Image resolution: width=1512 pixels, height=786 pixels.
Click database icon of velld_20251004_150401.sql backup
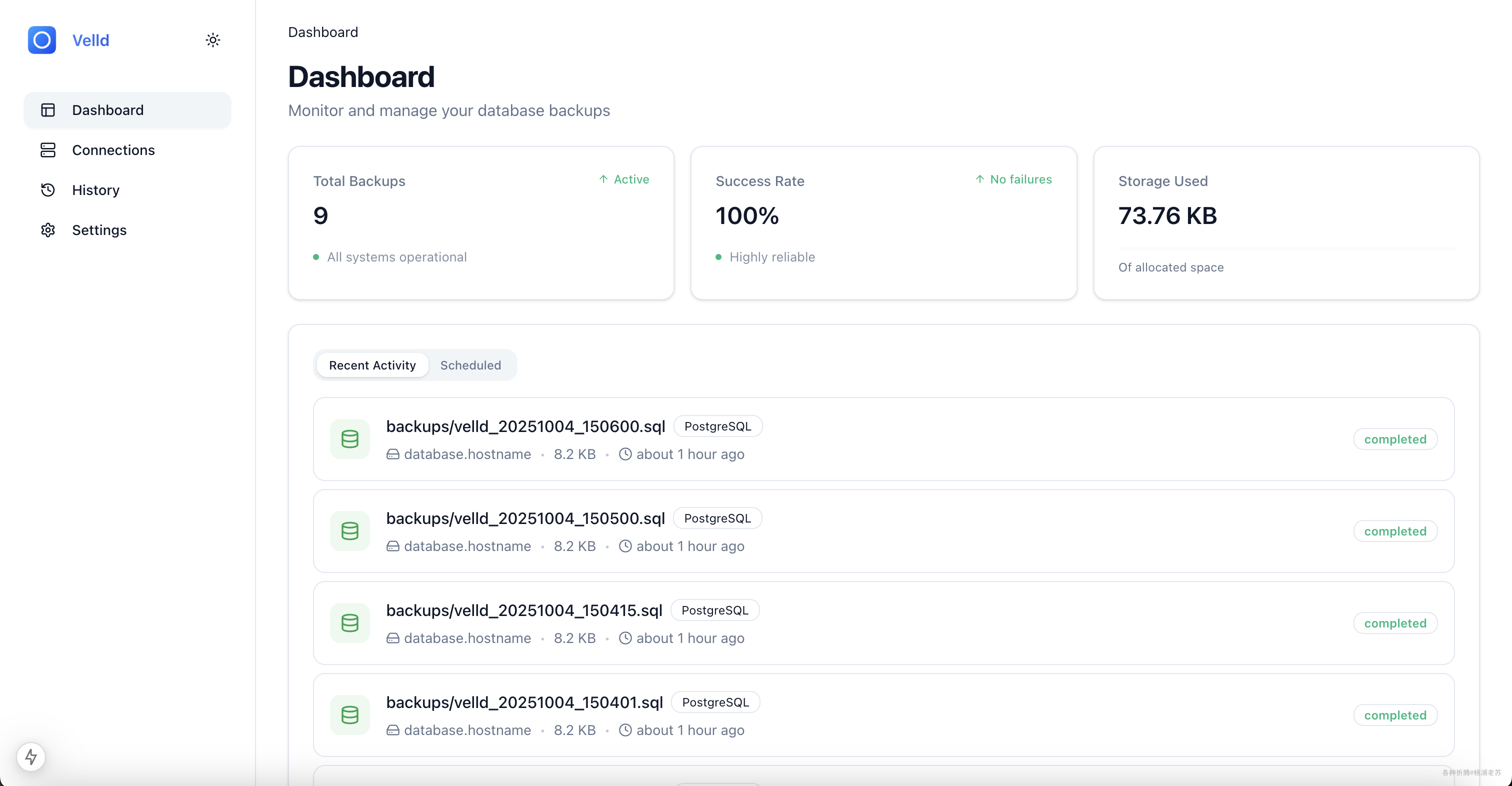pyautogui.click(x=350, y=714)
